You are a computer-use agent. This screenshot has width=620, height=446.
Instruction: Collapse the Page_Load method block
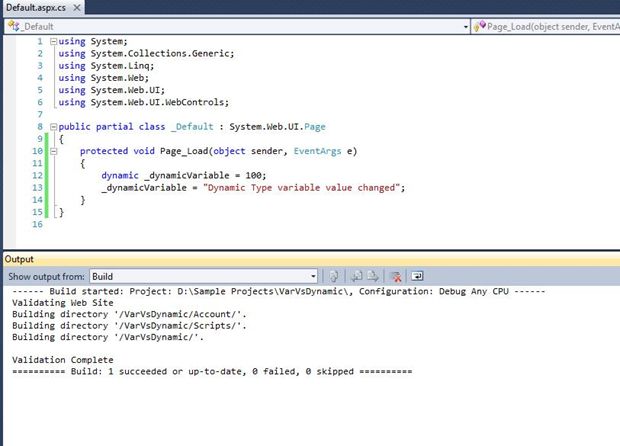[x=53, y=151]
